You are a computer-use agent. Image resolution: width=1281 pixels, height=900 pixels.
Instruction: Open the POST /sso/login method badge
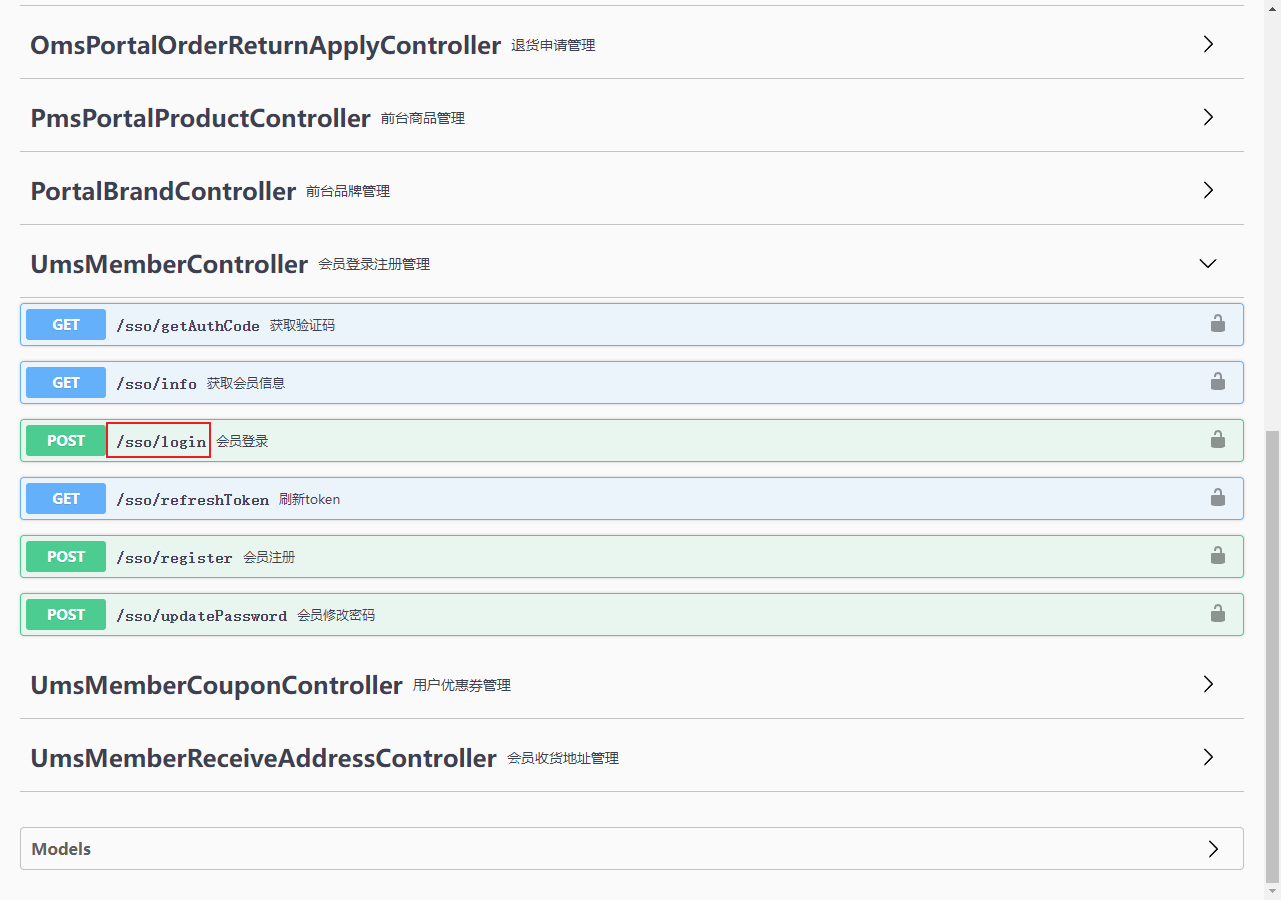point(66,440)
